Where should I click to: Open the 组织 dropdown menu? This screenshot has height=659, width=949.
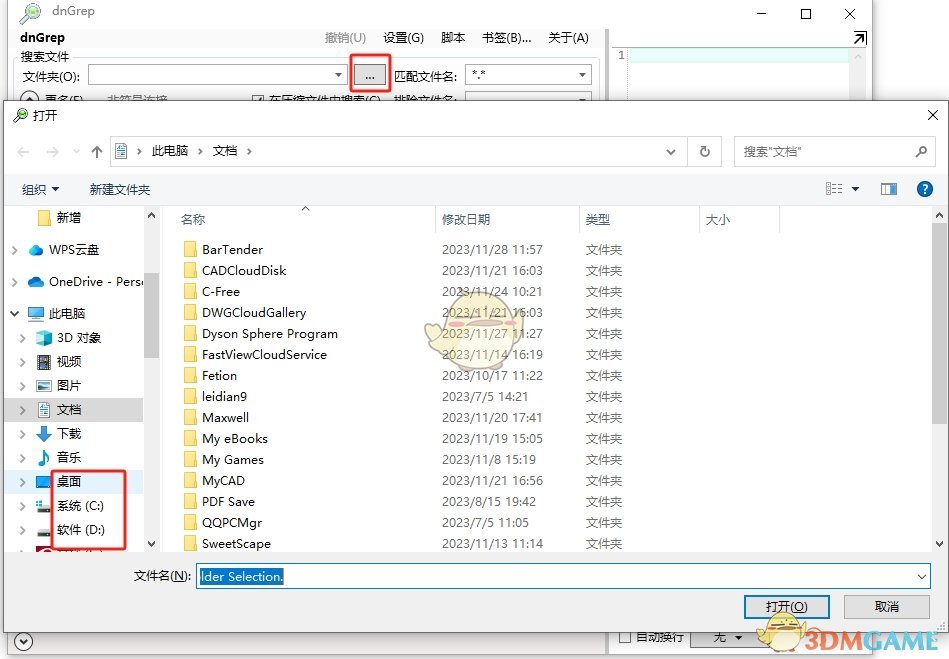40,189
